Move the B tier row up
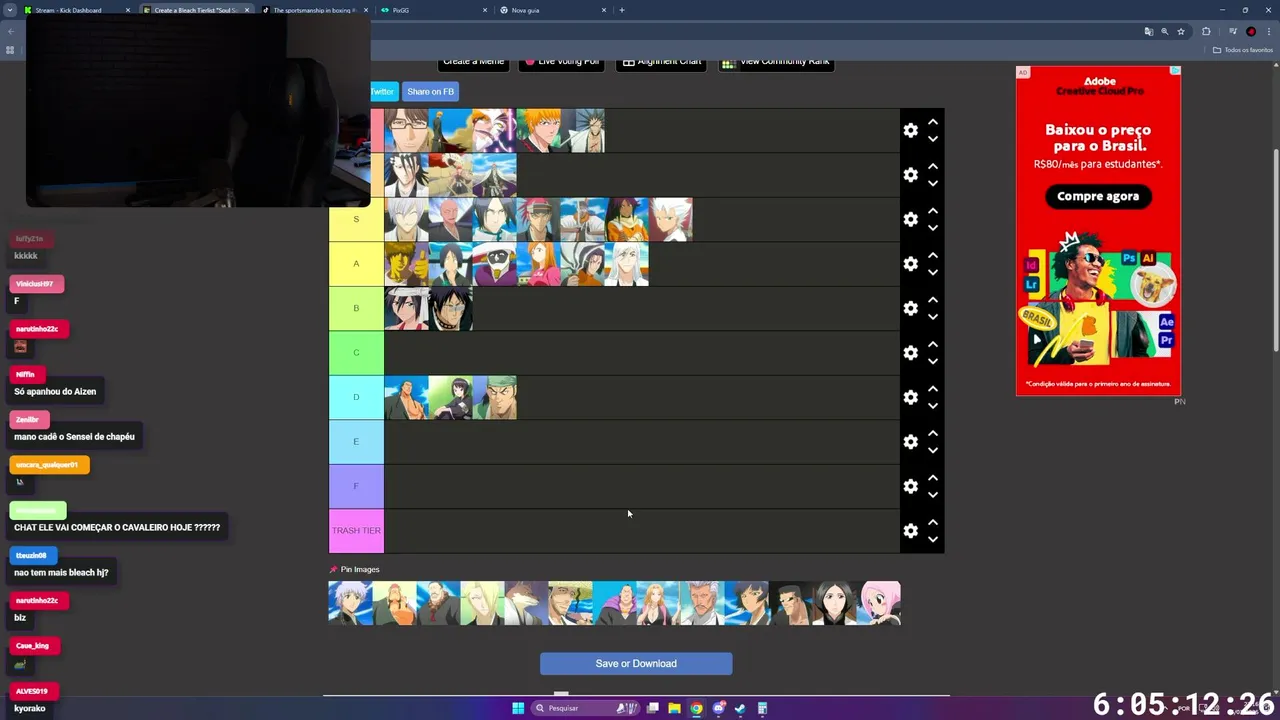The width and height of the screenshot is (1280, 720). (932, 300)
